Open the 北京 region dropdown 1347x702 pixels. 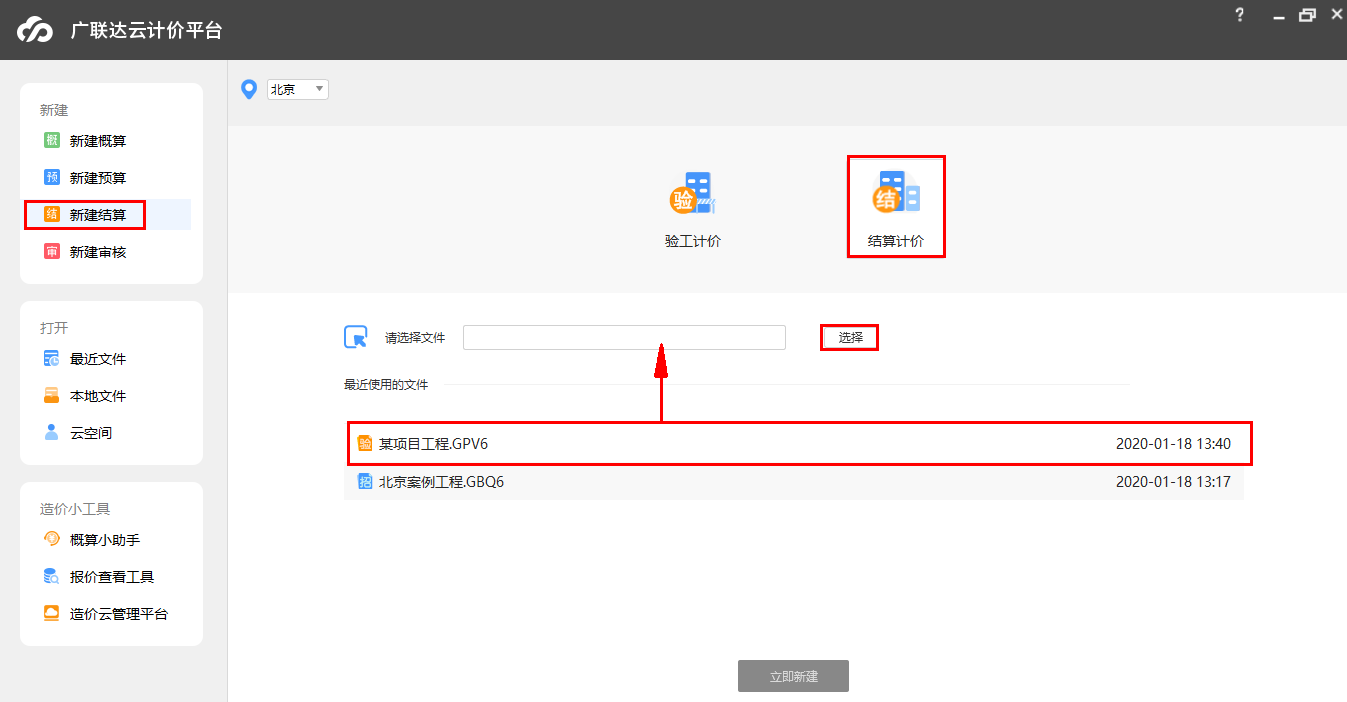click(297, 89)
